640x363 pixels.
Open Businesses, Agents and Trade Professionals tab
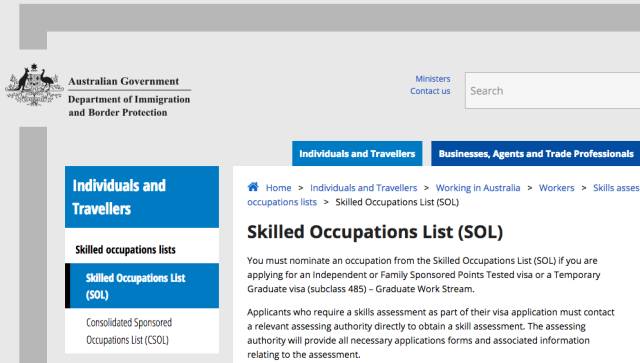(x=536, y=154)
